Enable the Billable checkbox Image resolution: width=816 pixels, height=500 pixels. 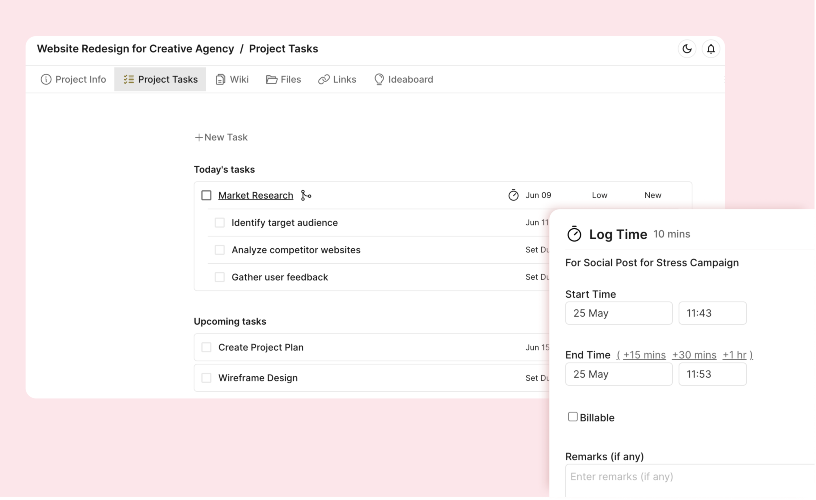(x=572, y=417)
